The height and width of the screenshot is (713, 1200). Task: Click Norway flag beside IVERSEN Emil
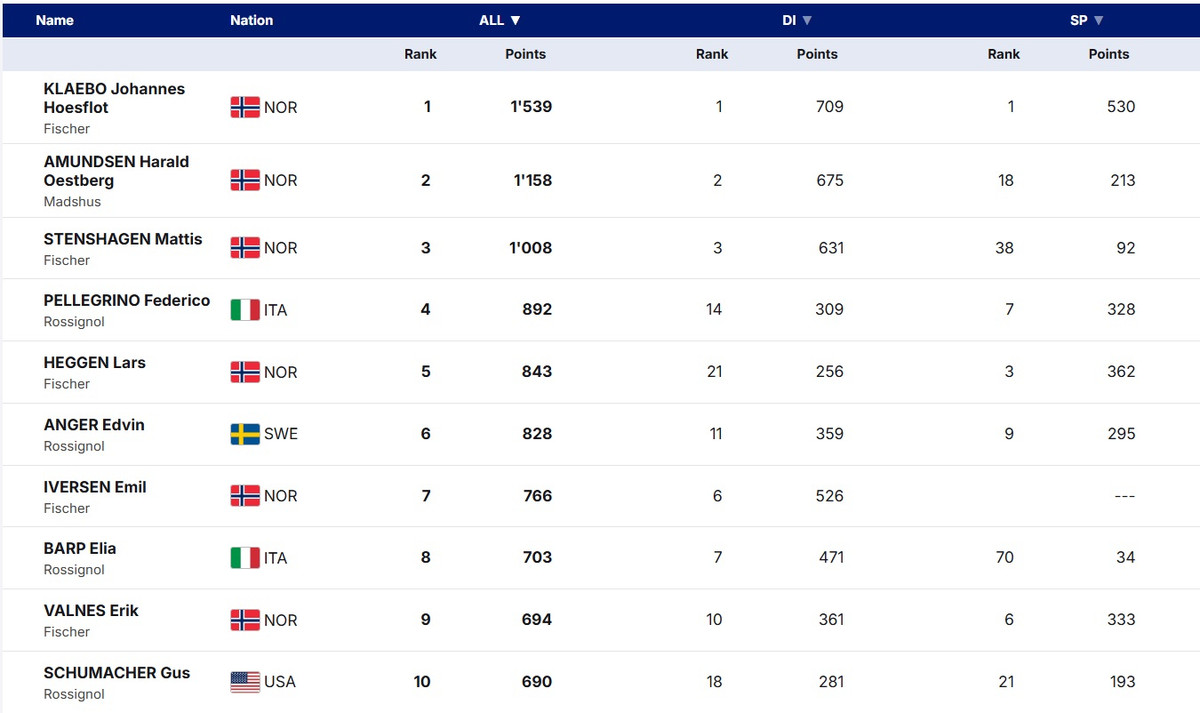[245, 496]
